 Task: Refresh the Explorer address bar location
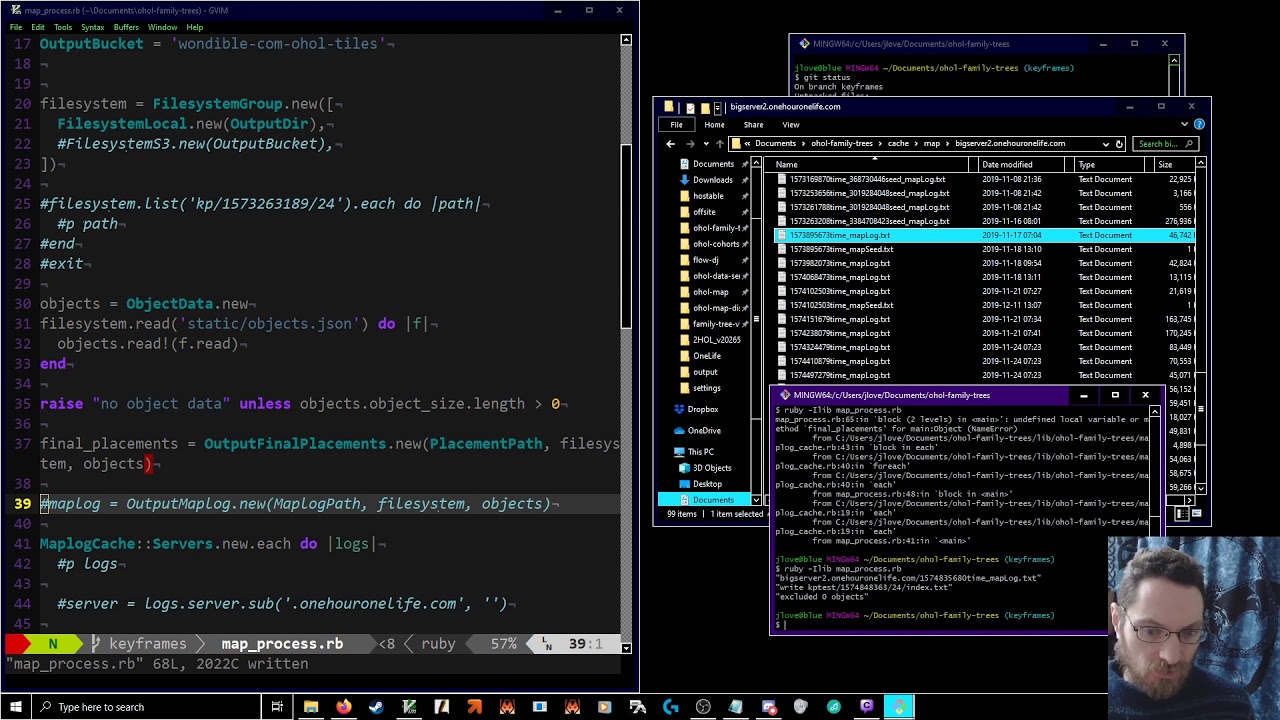pos(1119,144)
